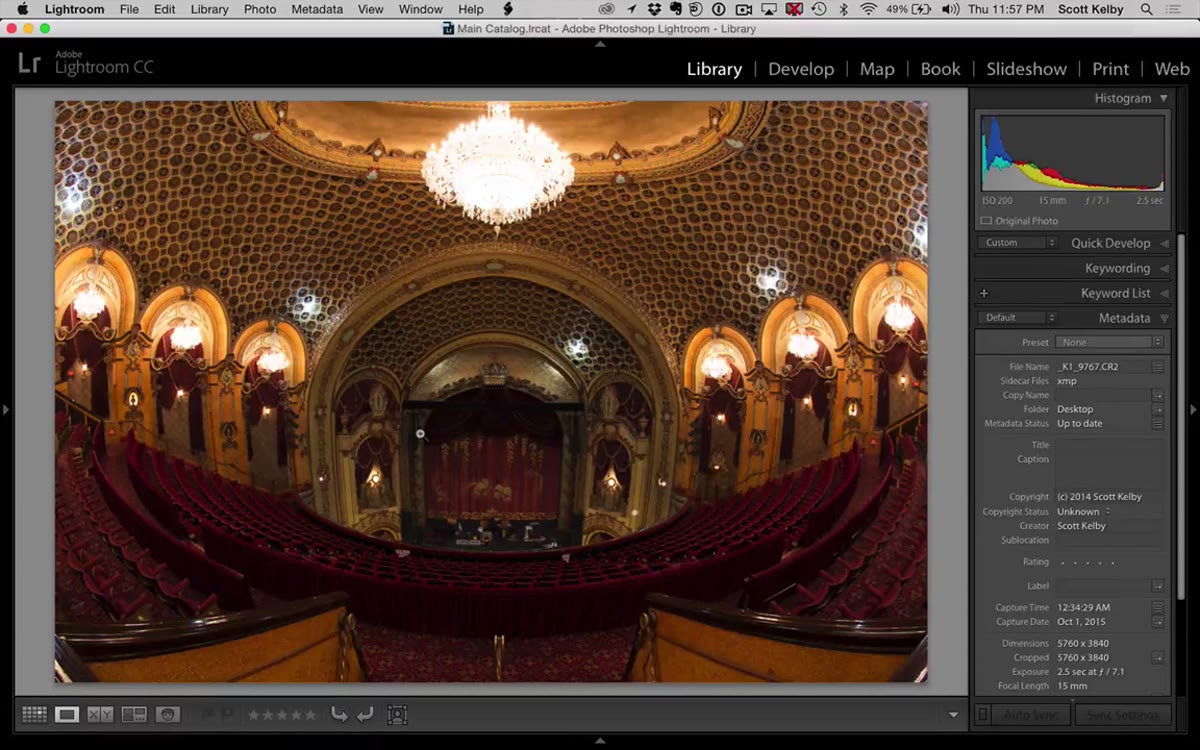
Task: Click Cropped dimensions arrow icon
Action: (1158, 658)
